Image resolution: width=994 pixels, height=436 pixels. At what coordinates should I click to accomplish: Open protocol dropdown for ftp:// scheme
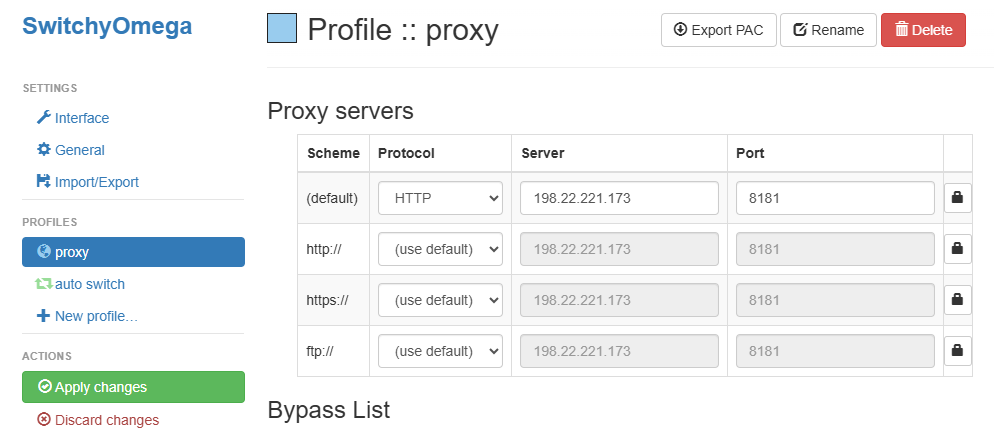(441, 351)
